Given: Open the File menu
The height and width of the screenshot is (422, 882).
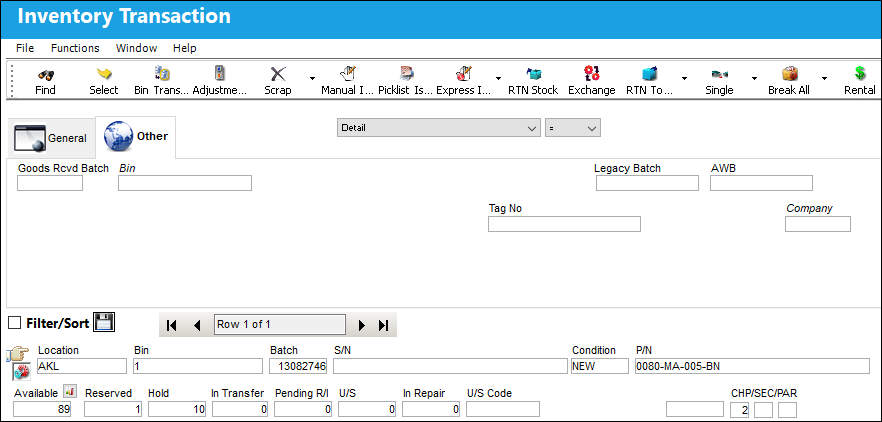Looking at the screenshot, I should (25, 48).
